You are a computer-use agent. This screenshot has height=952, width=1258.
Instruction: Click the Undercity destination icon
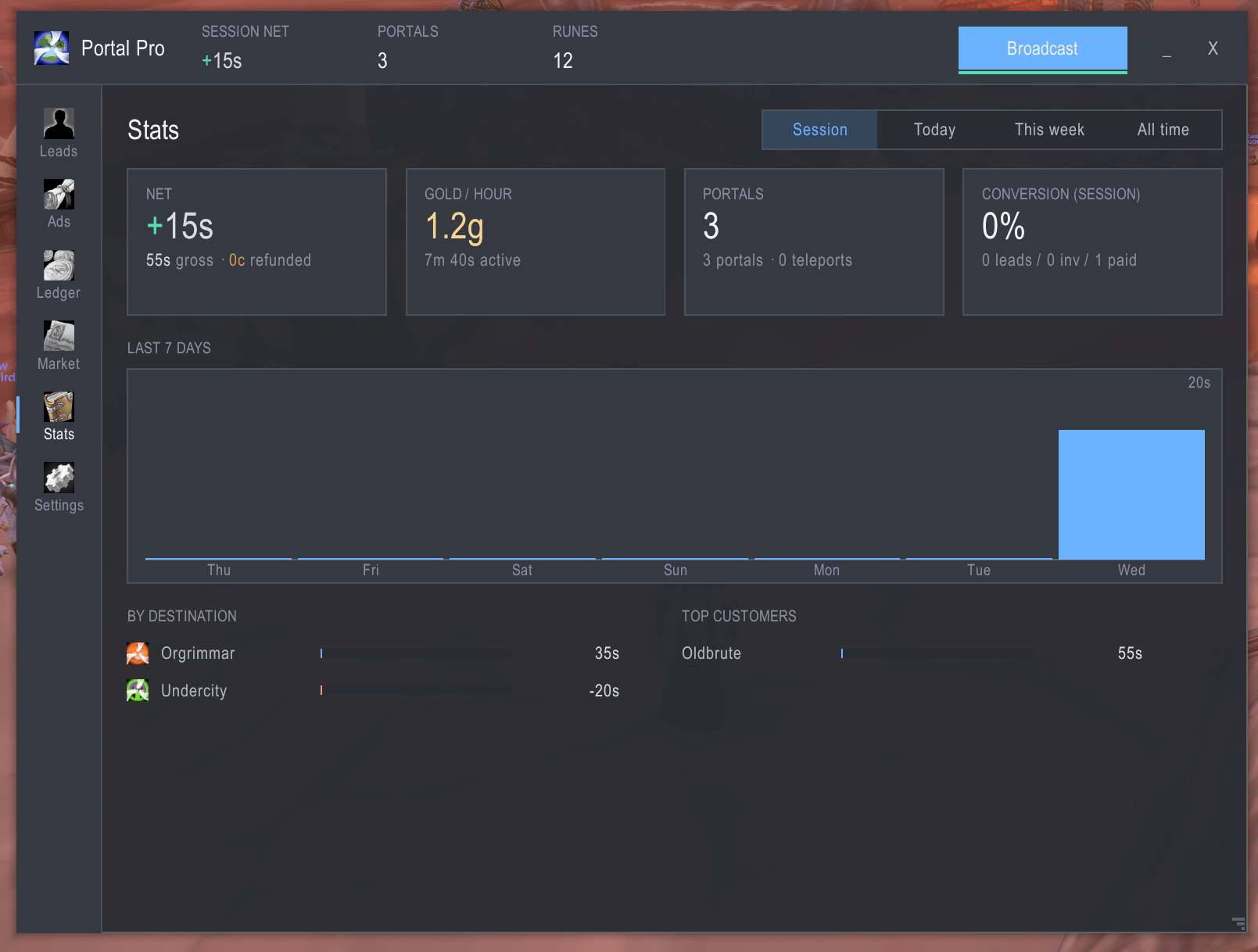[x=138, y=691]
